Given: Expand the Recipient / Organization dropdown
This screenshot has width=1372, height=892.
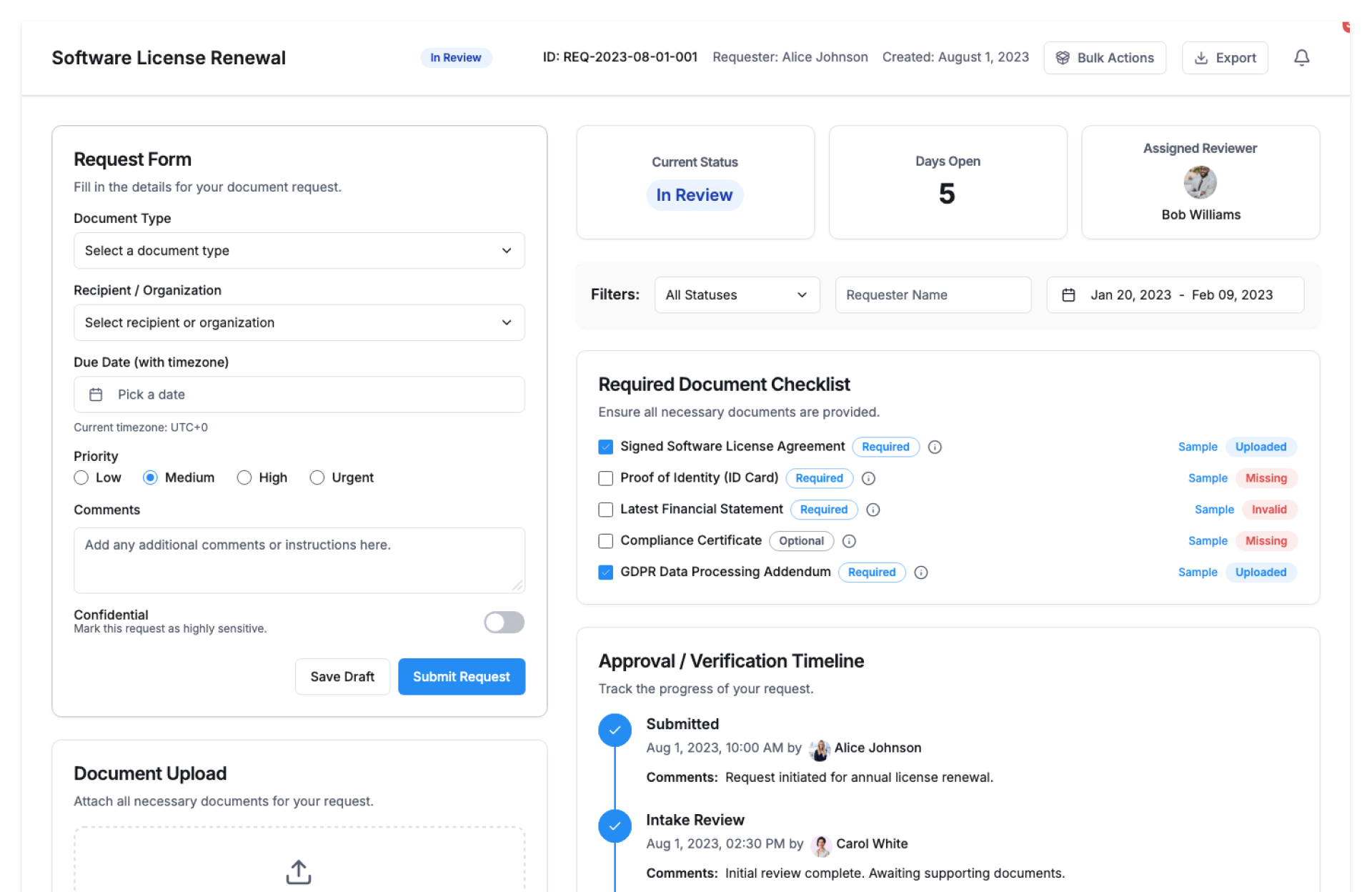Looking at the screenshot, I should (x=299, y=322).
